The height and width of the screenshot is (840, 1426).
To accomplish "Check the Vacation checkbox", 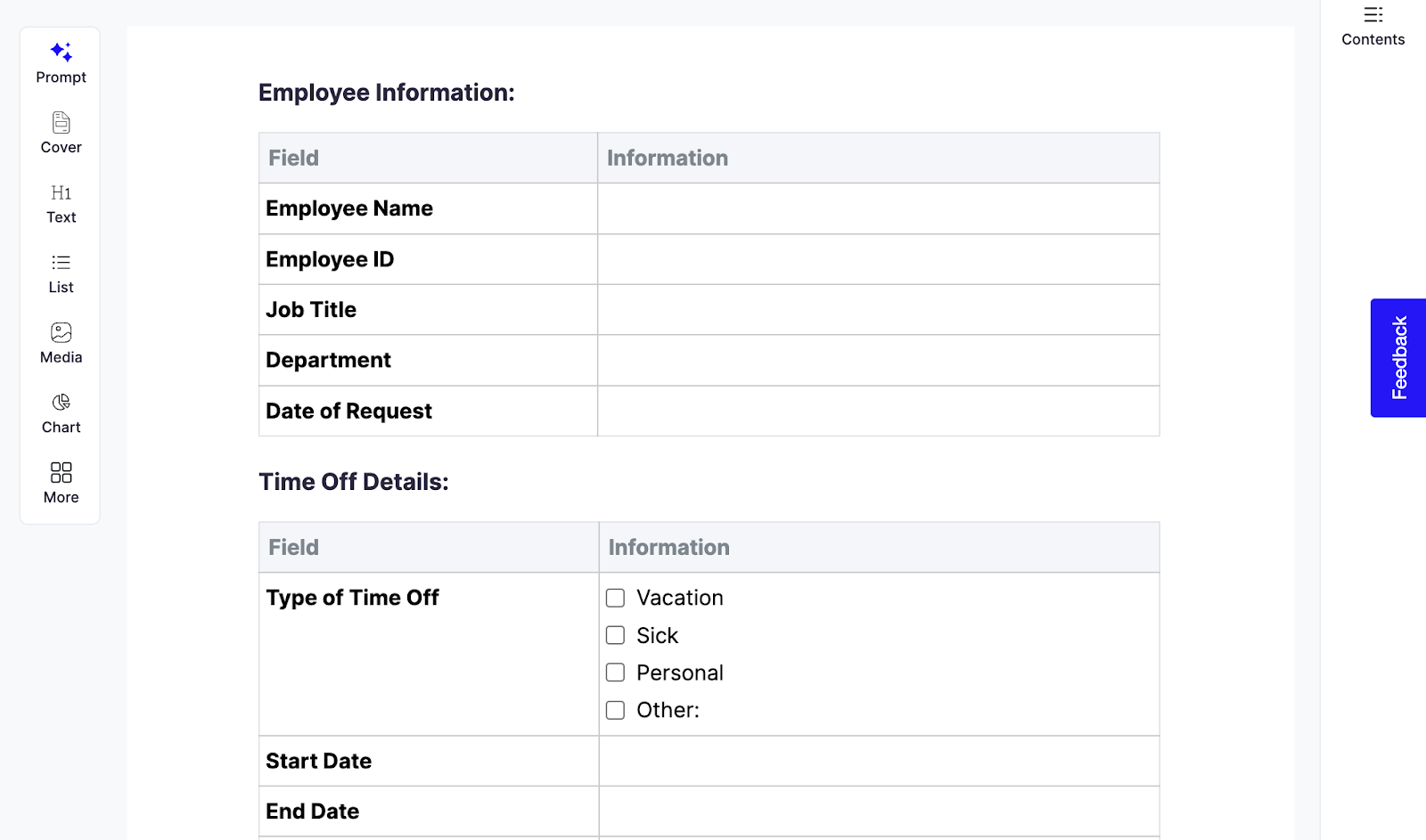I will pyautogui.click(x=615, y=598).
